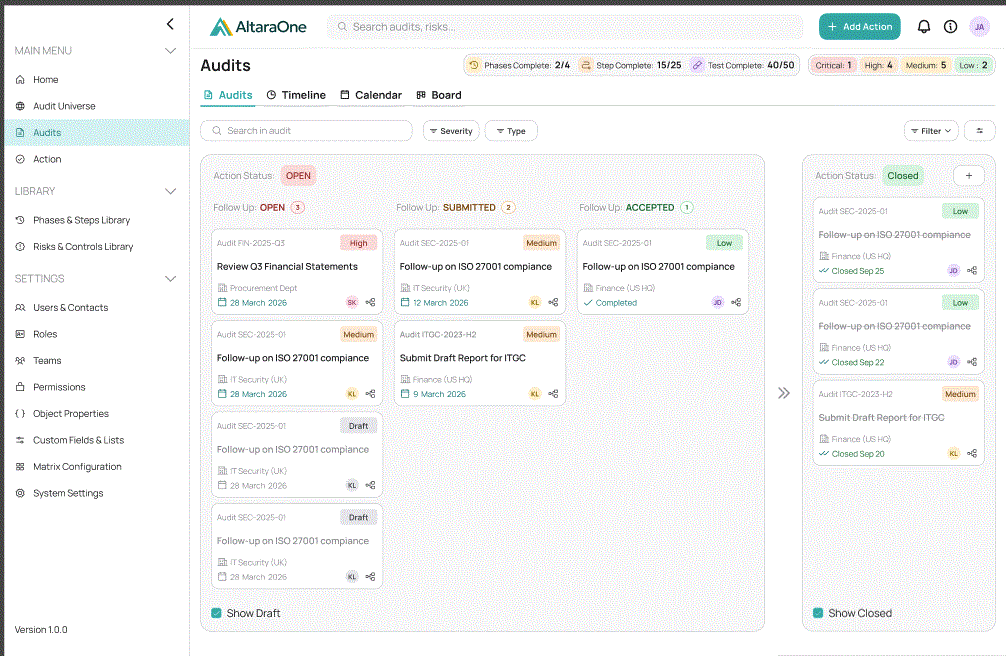Click the OPEN action status badge
Viewport: 1006px width, 656px height.
pyautogui.click(x=298, y=176)
